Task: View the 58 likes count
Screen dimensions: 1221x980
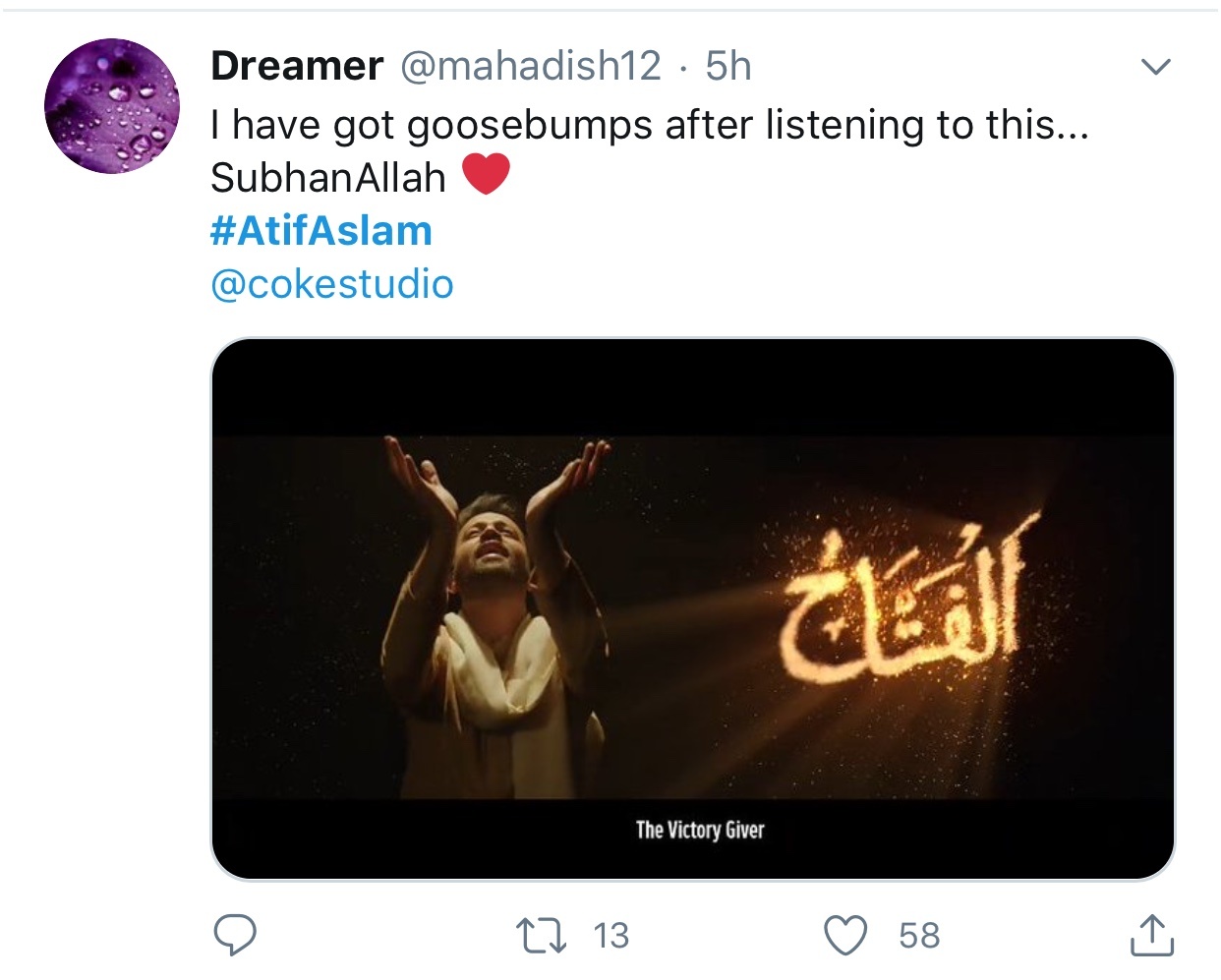Action: (x=919, y=935)
